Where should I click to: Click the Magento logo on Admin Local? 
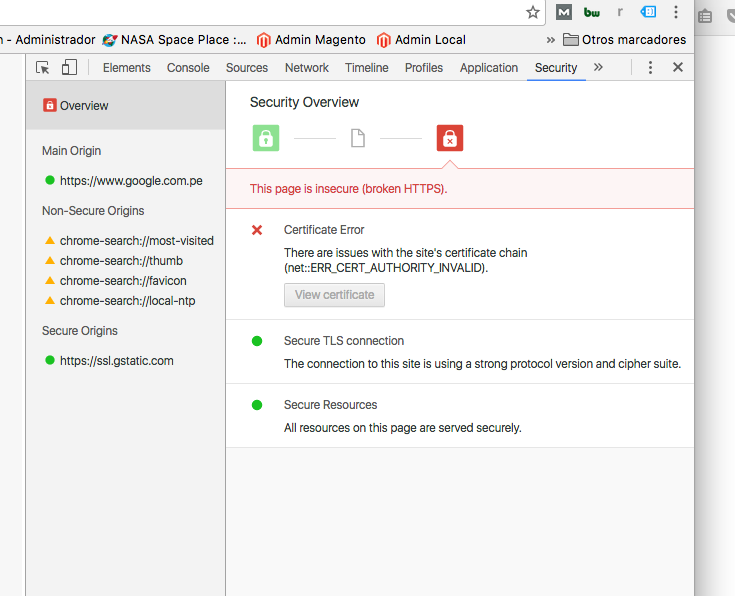pos(383,40)
